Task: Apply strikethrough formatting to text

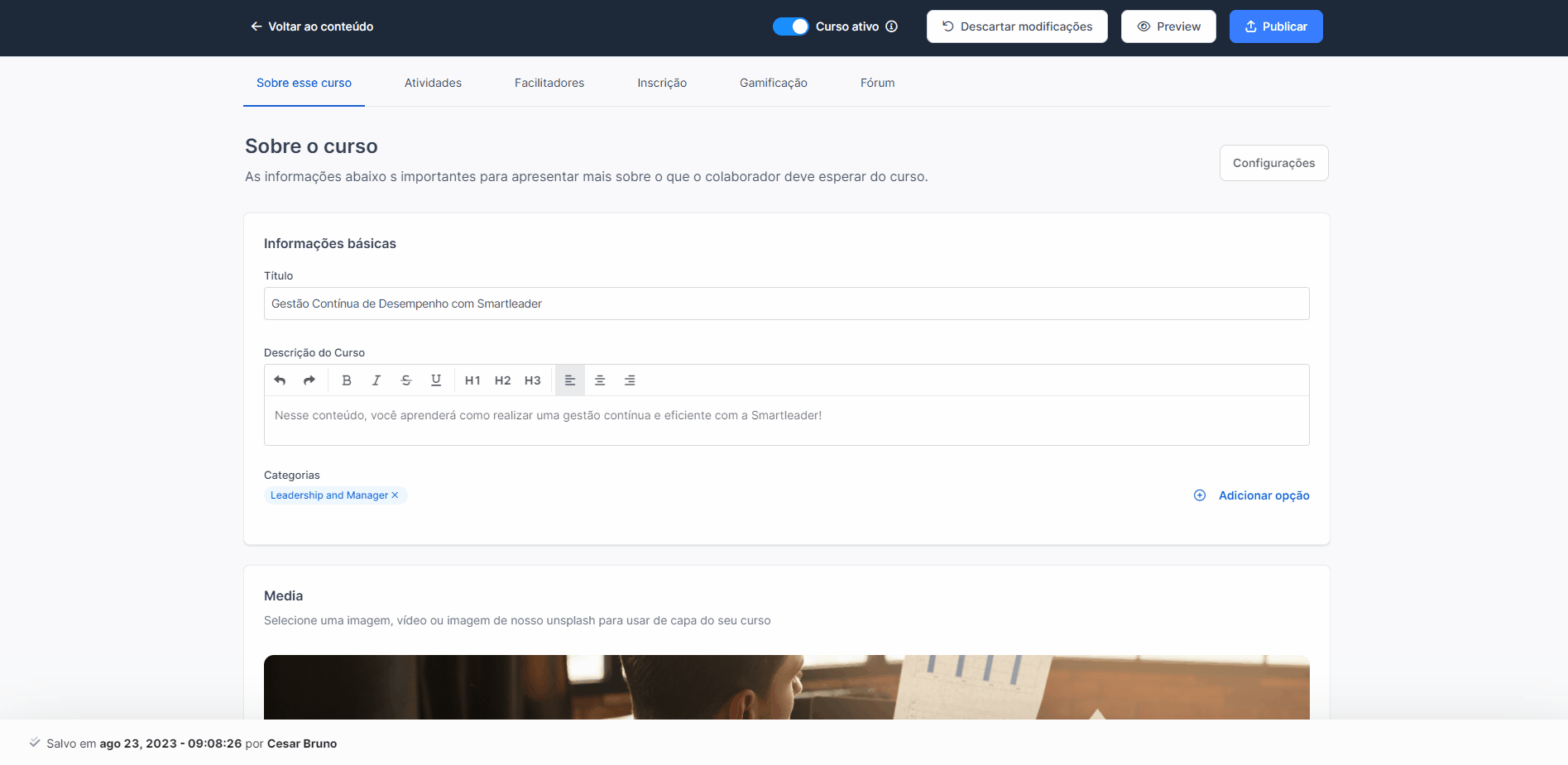Action: [x=406, y=380]
